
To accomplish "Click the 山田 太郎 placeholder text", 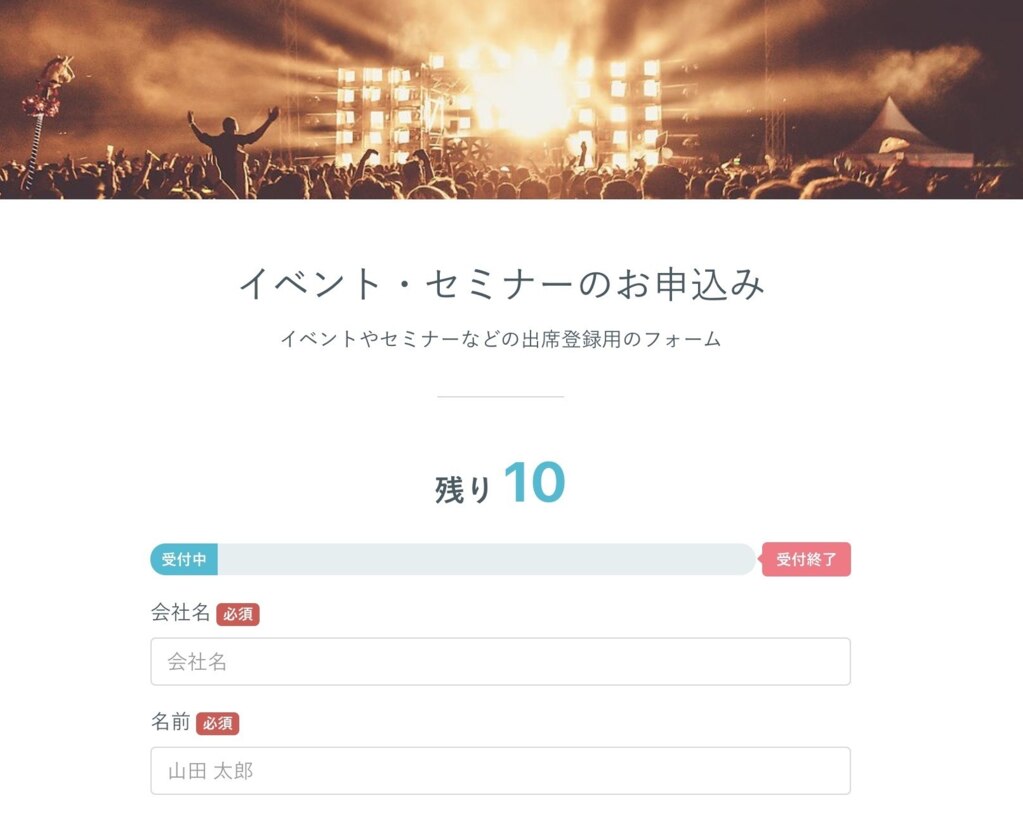I will tap(211, 771).
